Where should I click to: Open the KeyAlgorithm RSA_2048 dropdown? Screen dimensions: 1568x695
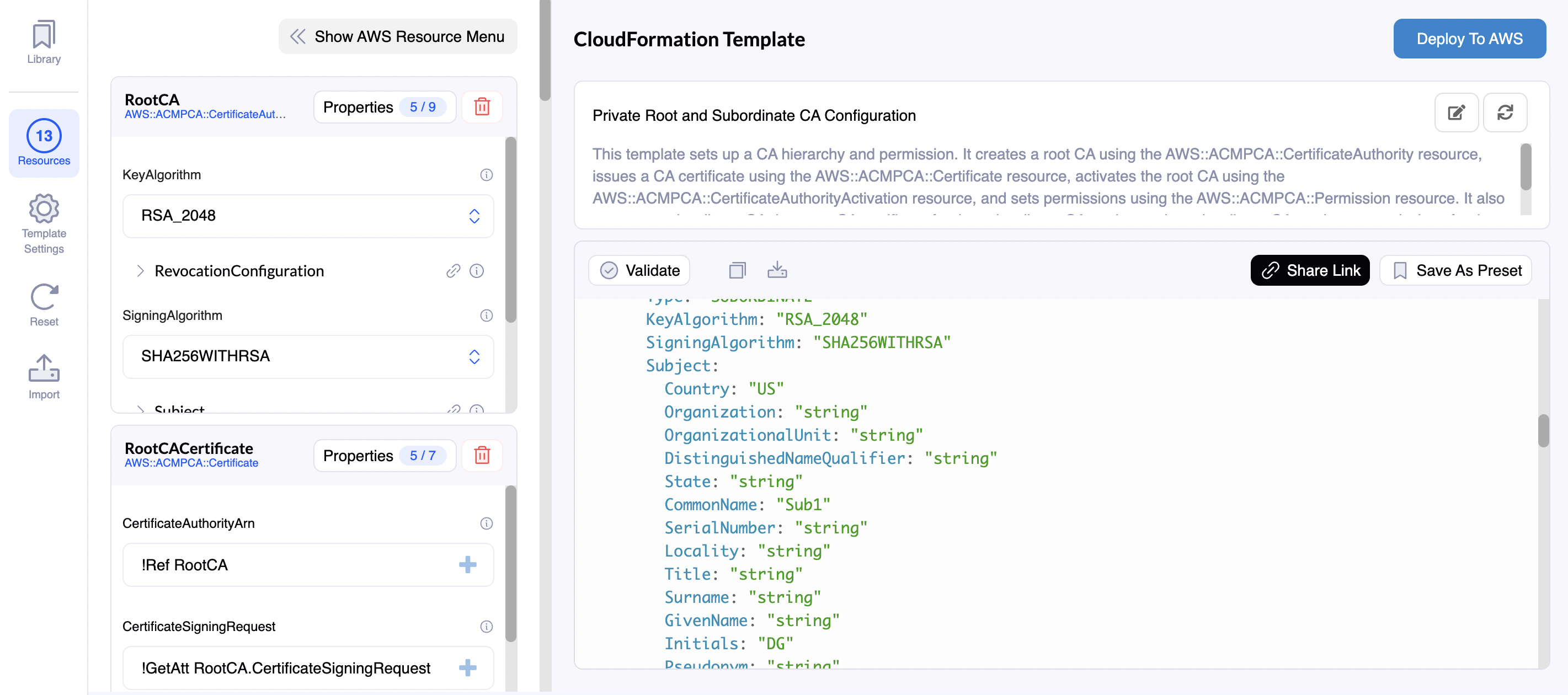[308, 216]
